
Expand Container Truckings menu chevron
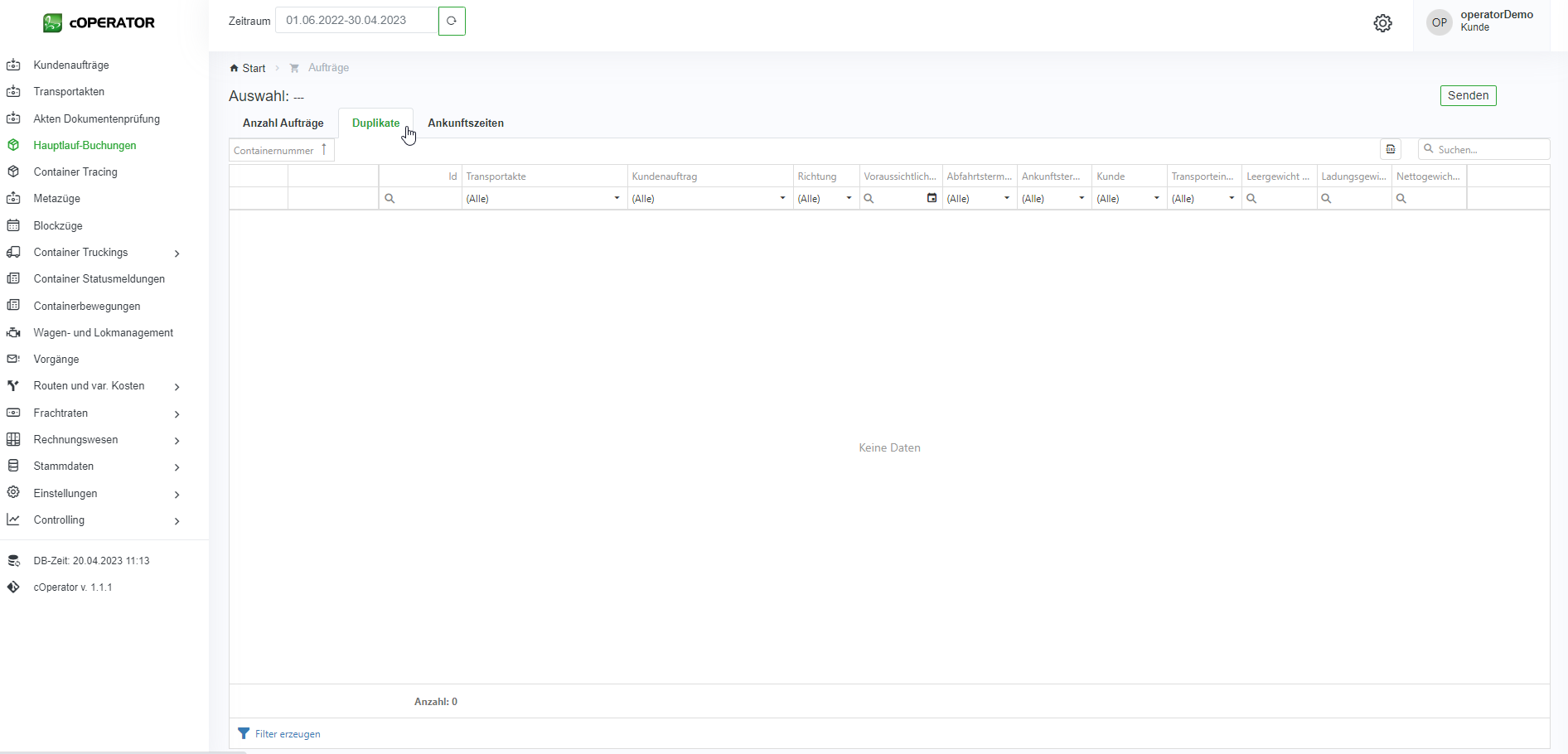coord(177,253)
